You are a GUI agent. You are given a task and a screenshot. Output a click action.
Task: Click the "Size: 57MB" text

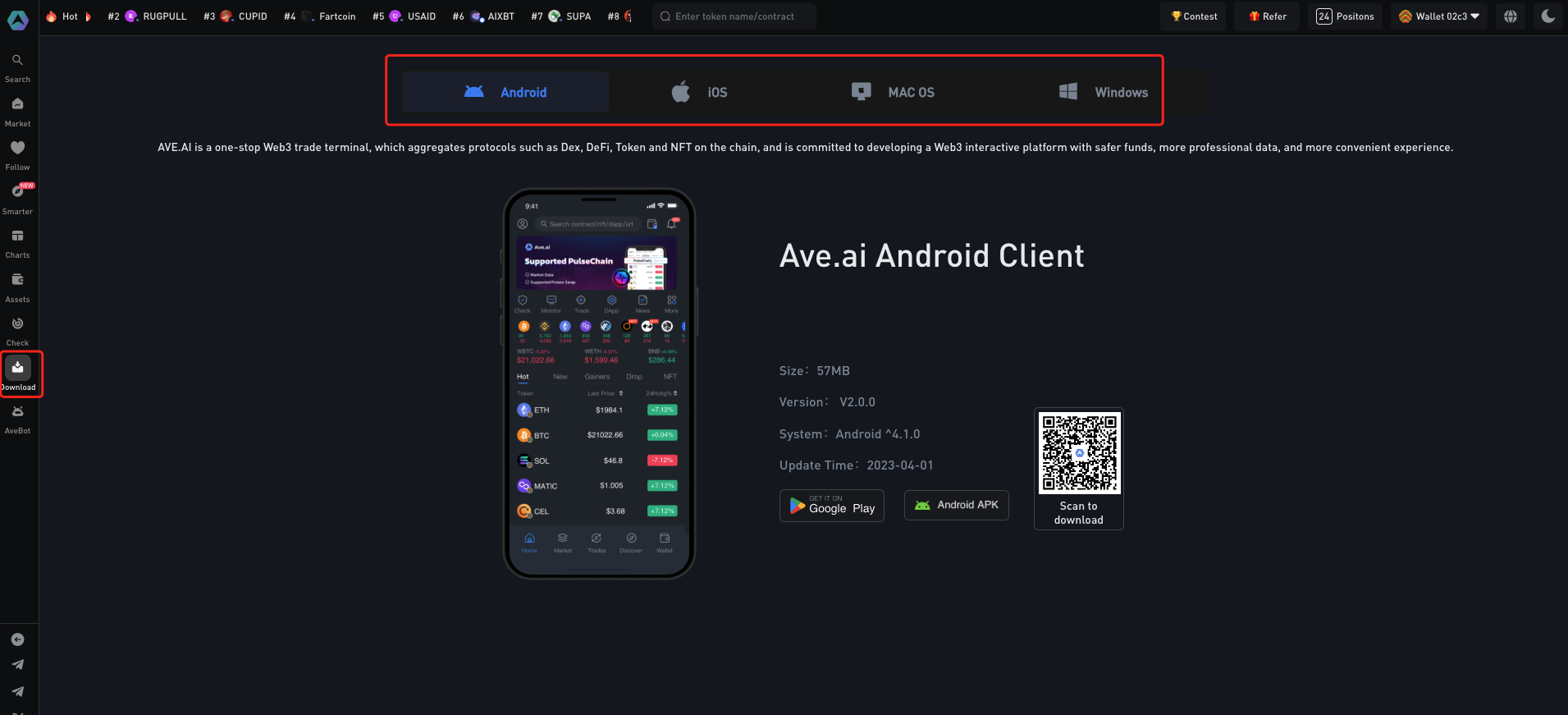click(815, 371)
